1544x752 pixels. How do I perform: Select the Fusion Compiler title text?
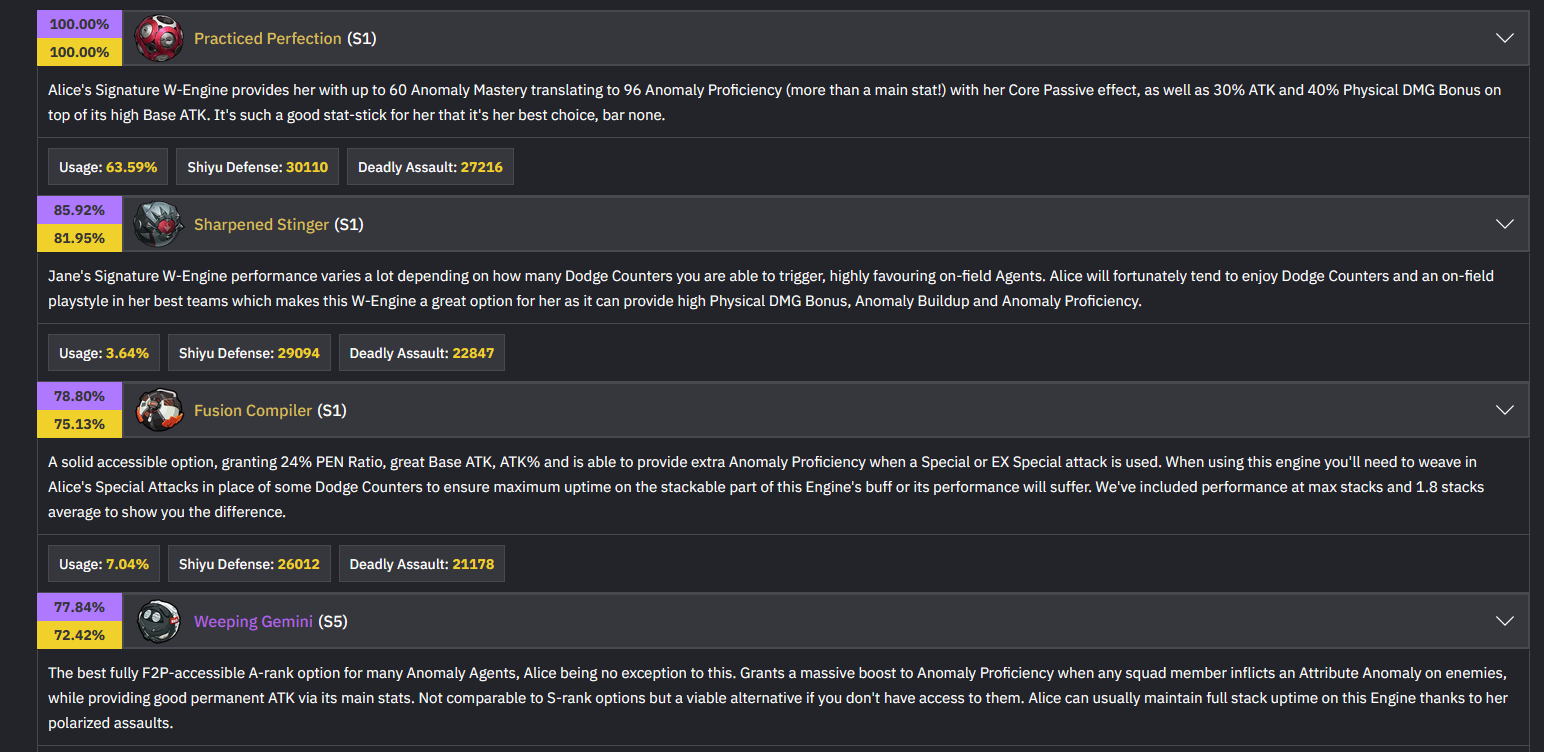(x=253, y=410)
